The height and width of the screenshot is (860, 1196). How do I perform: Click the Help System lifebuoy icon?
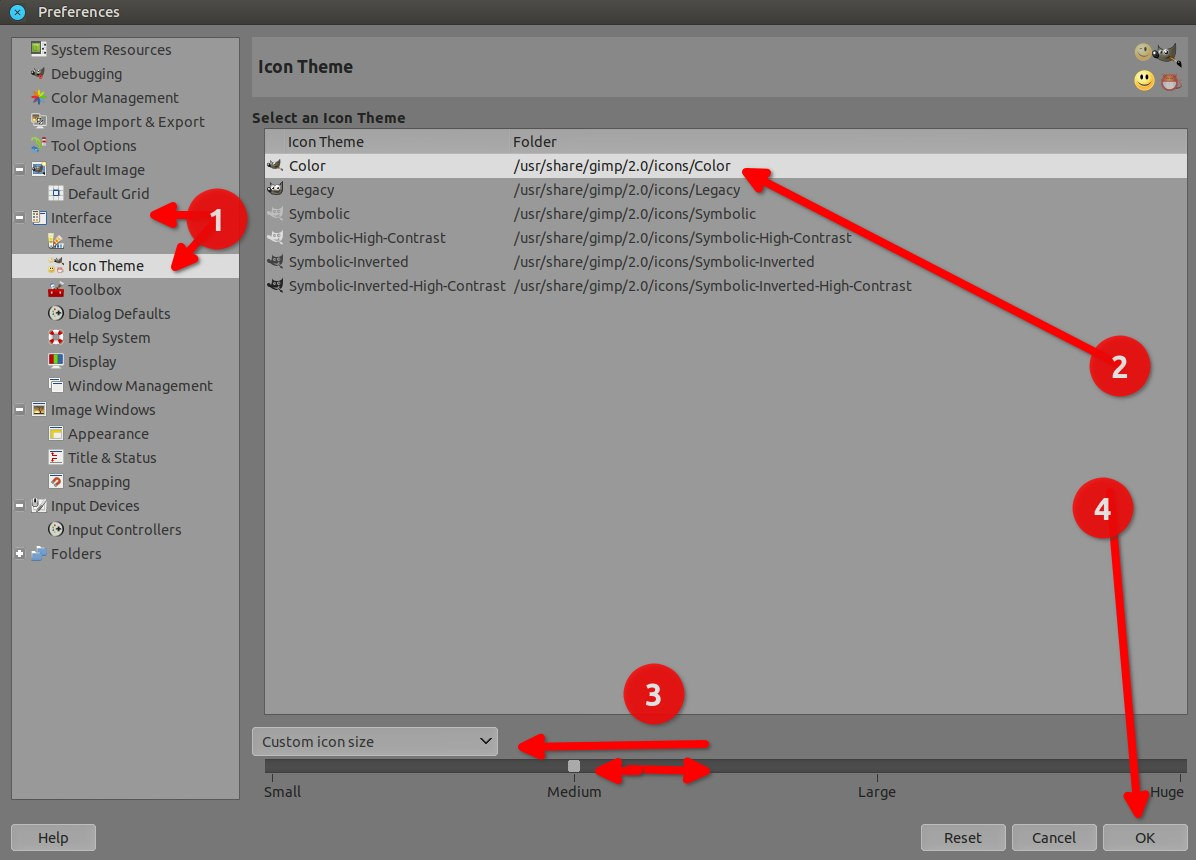pos(56,337)
